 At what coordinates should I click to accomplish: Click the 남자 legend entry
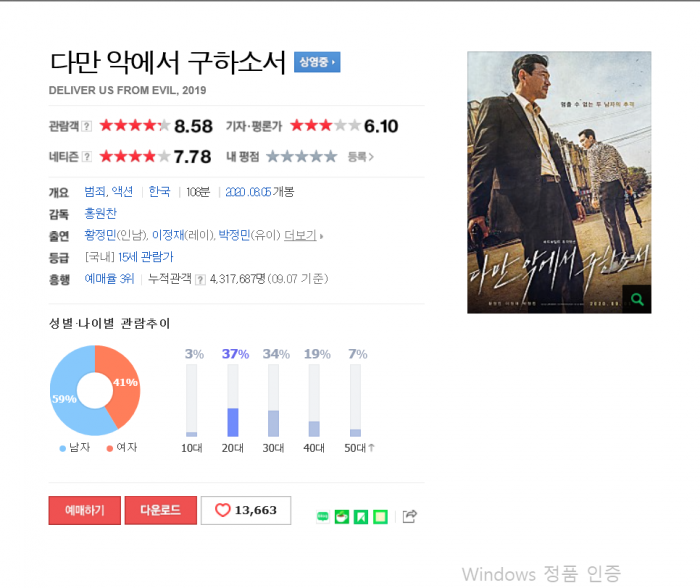pos(75,447)
